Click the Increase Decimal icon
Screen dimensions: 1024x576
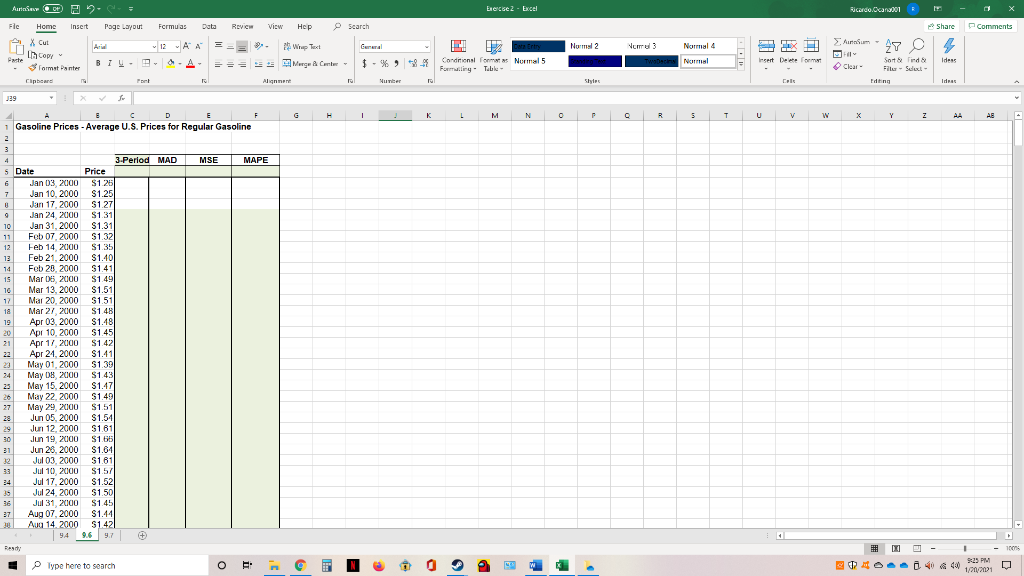412,62
